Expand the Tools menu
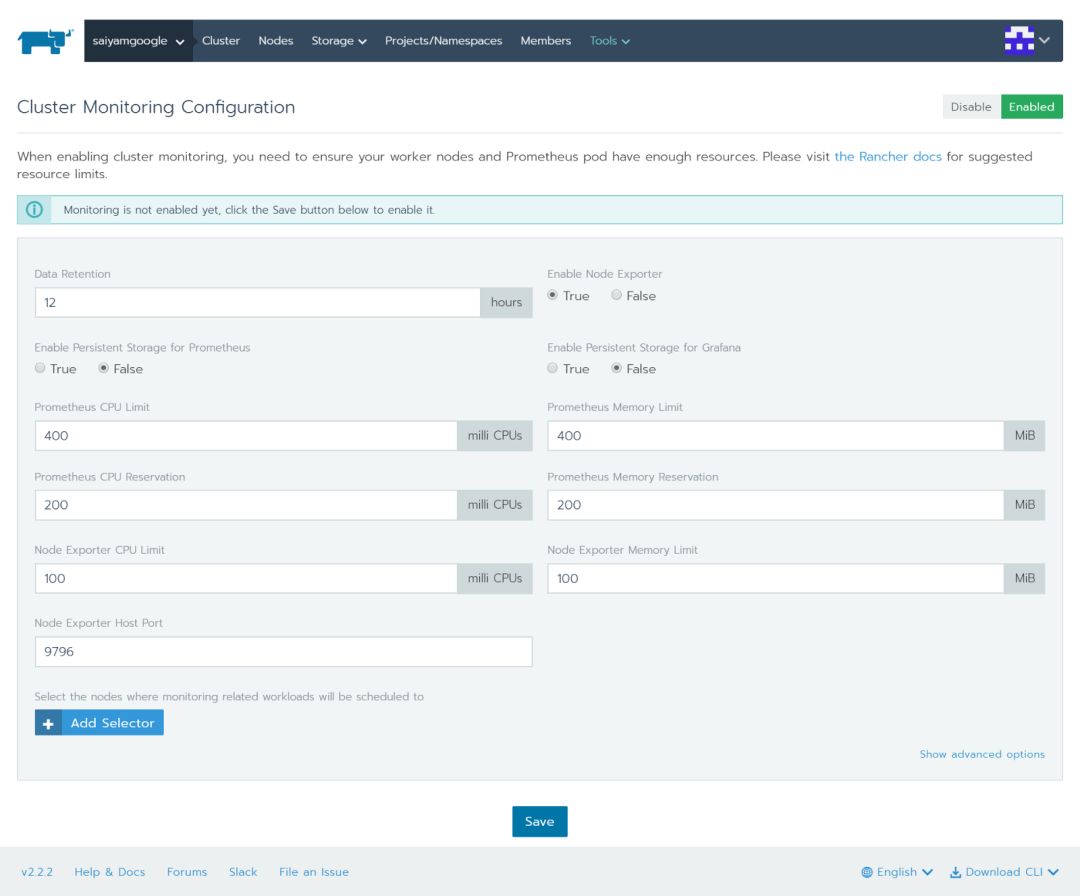The image size is (1080, 896). 610,41
